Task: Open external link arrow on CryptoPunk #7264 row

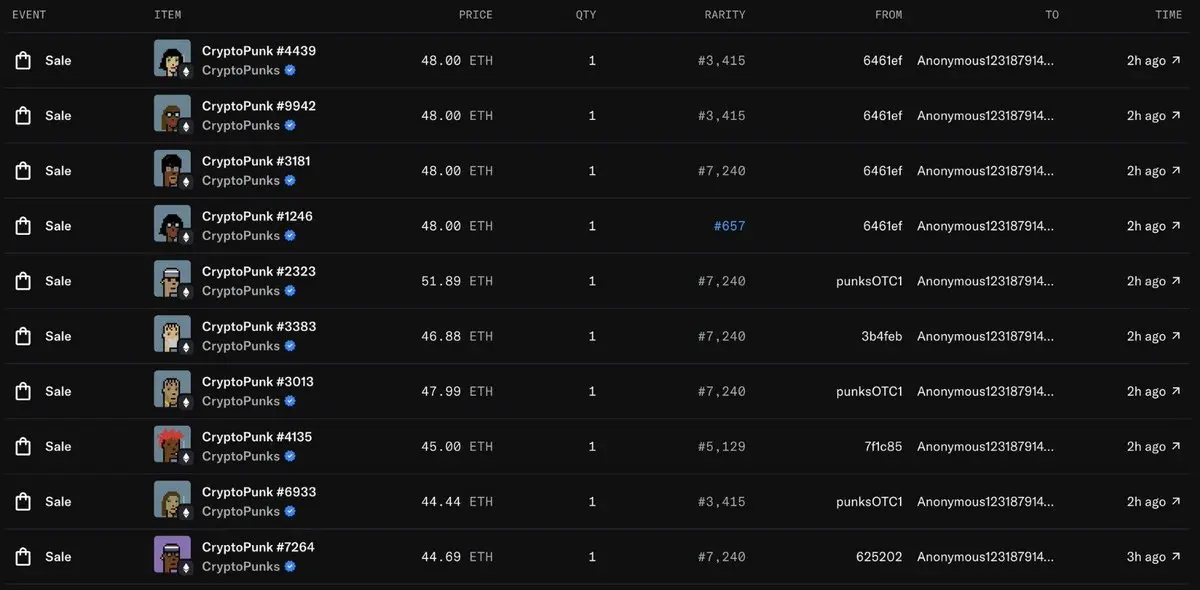Action: (1176, 557)
